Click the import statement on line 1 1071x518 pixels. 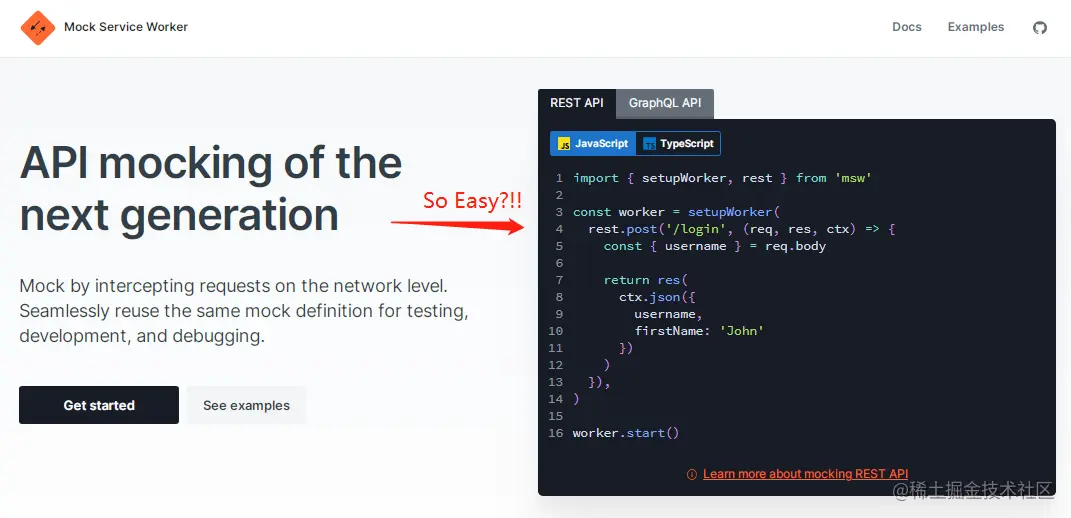(x=722, y=178)
